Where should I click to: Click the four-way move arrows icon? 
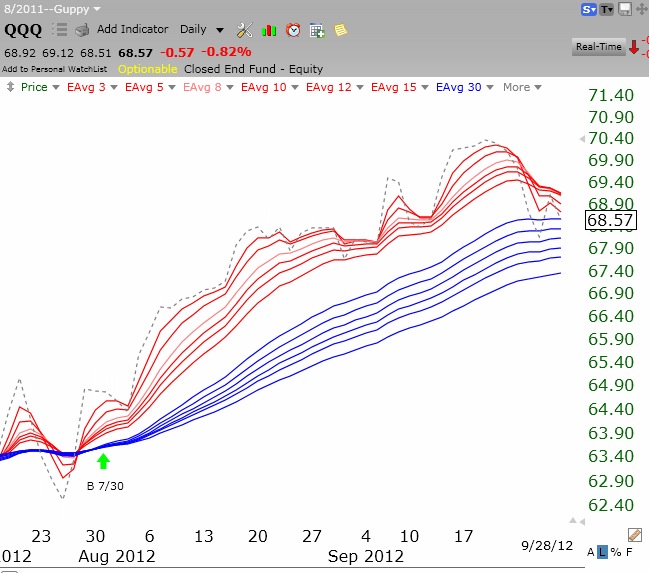pos(642,9)
